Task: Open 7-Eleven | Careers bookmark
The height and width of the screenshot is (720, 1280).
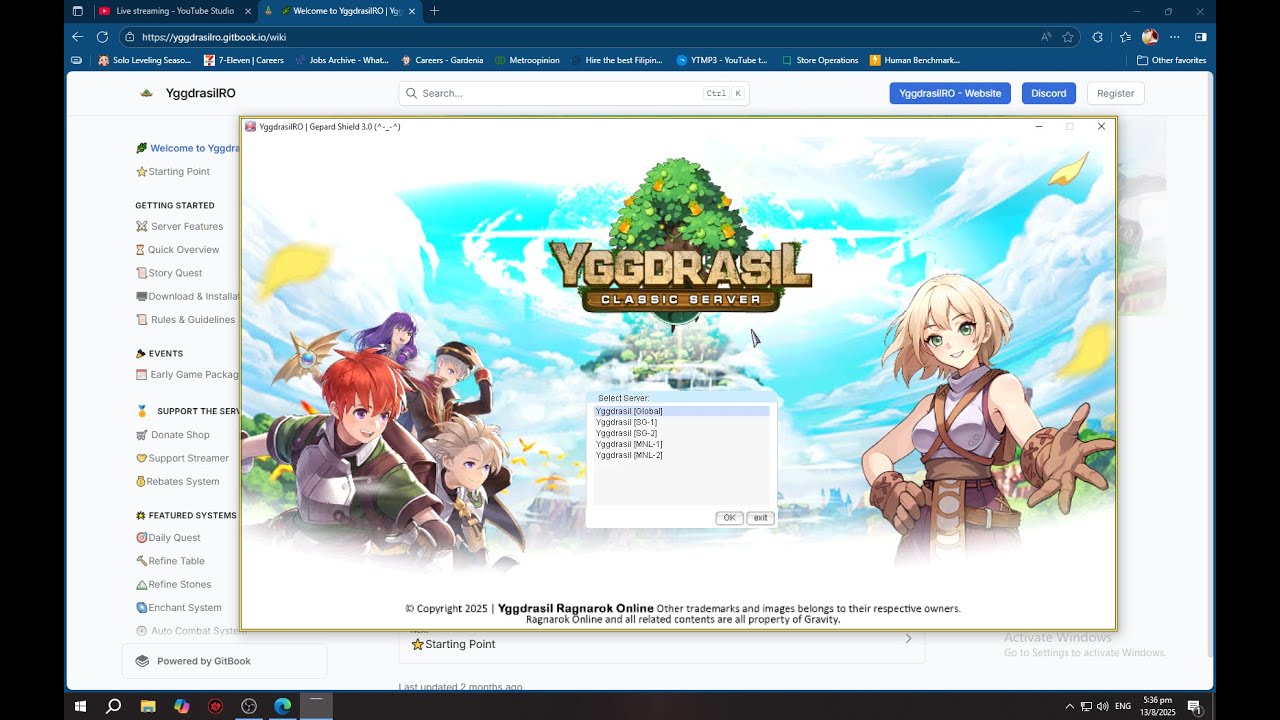Action: coord(244,60)
